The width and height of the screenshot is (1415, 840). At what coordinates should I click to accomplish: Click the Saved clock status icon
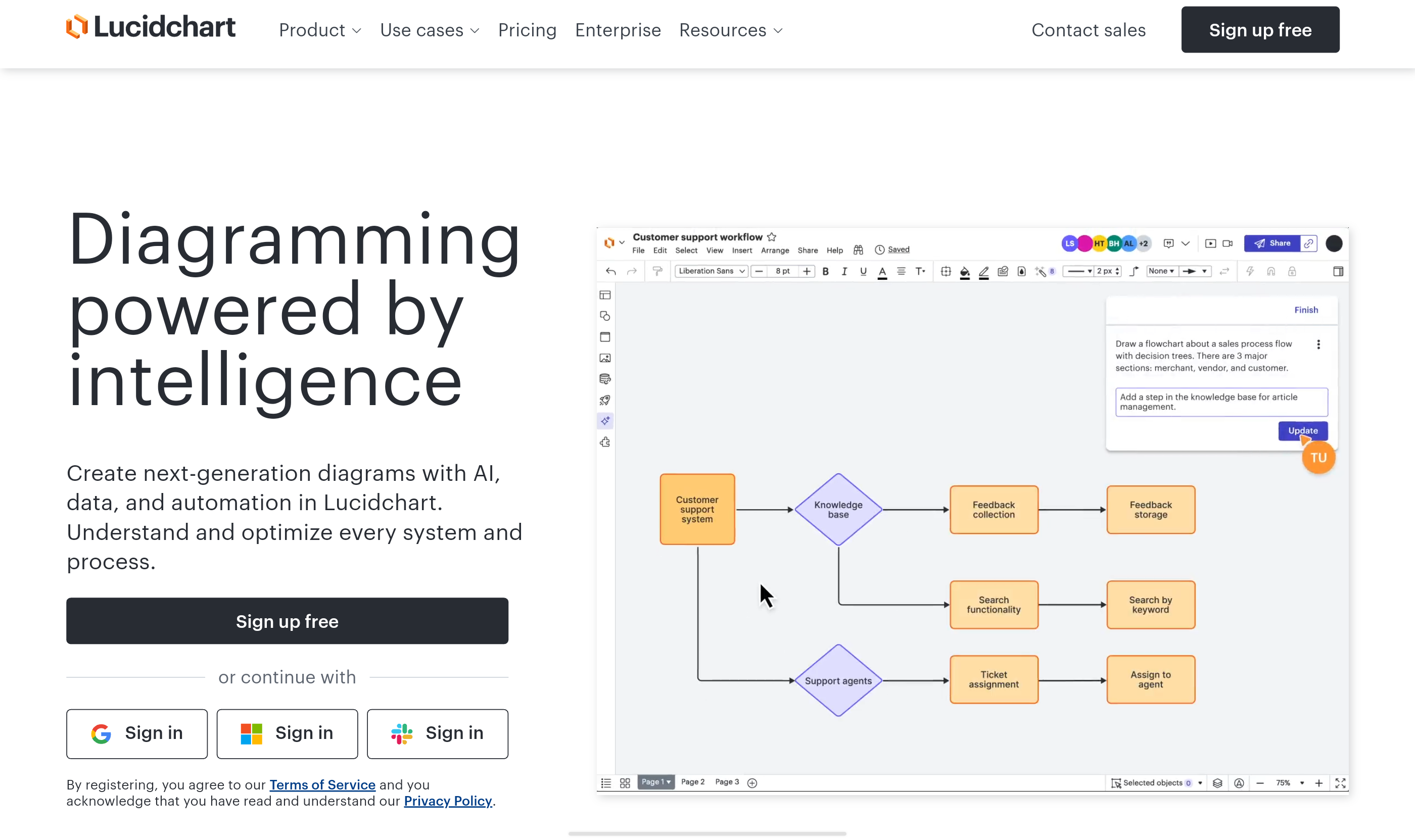coord(879,250)
